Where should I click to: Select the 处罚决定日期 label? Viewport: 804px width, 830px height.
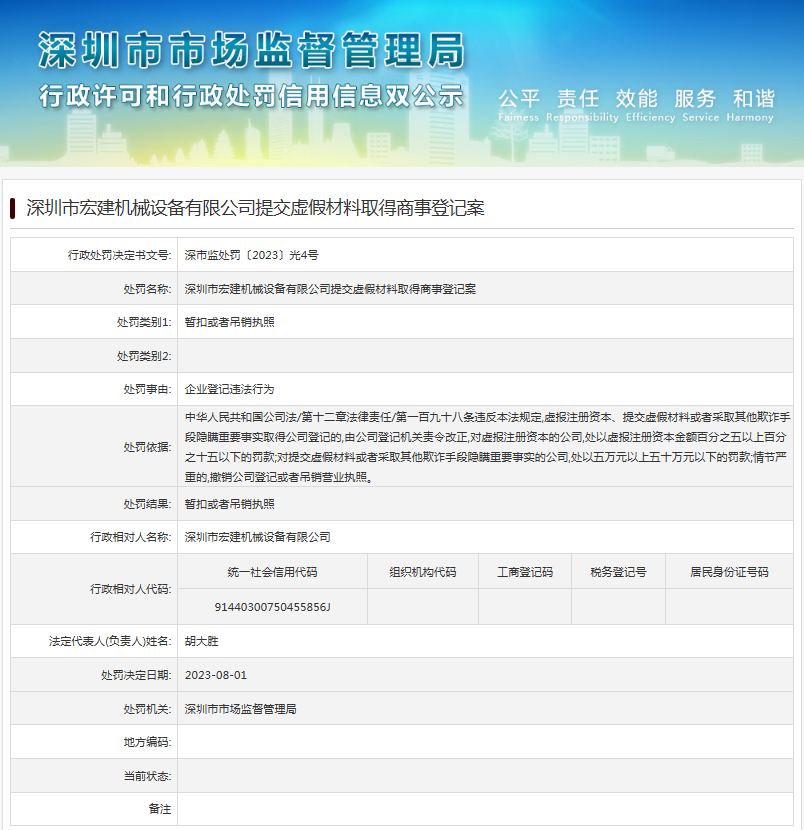coord(136,675)
